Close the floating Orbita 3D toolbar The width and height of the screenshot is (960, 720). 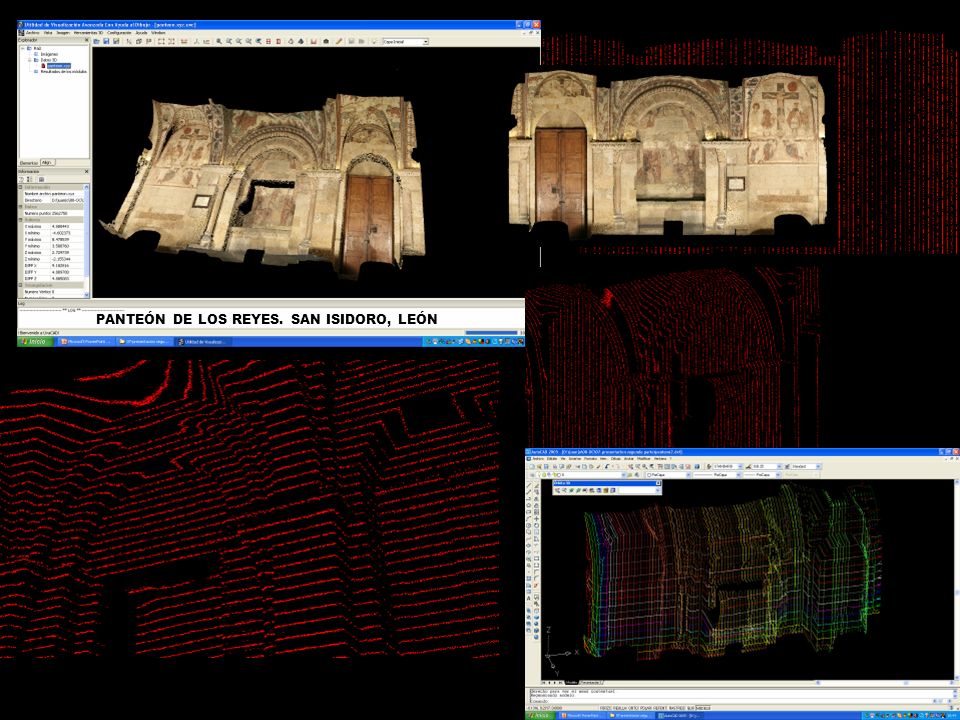[x=658, y=483]
